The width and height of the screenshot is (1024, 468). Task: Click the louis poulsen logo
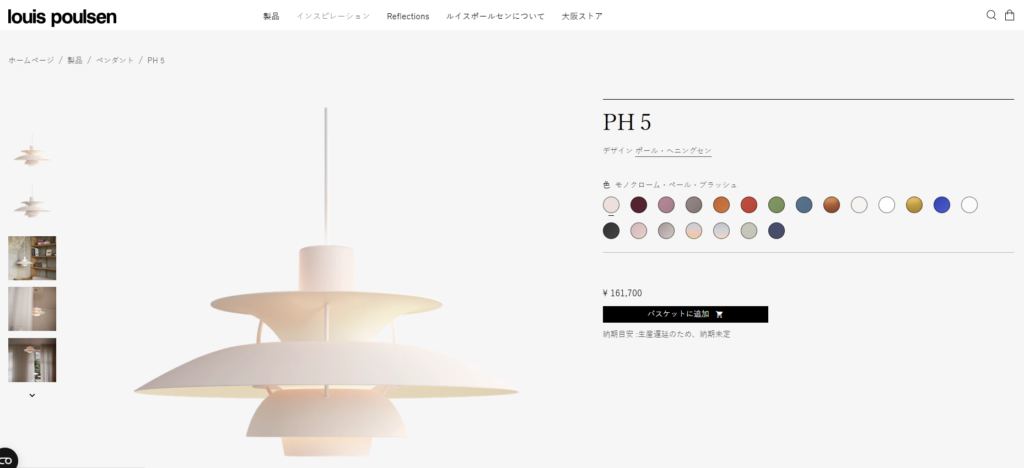pos(62,17)
